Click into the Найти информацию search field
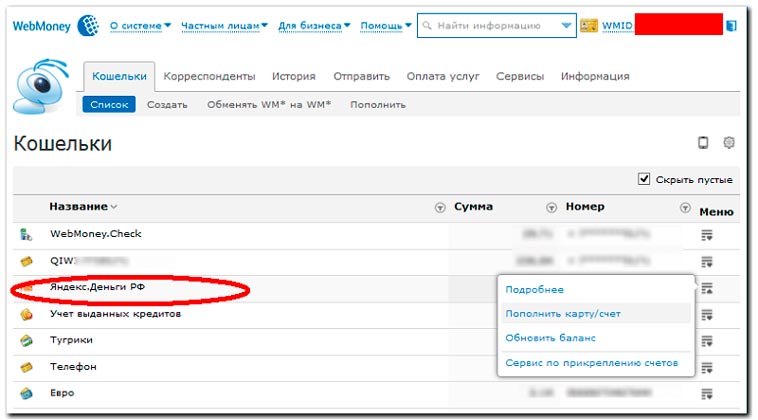758x420 pixels. (497, 26)
